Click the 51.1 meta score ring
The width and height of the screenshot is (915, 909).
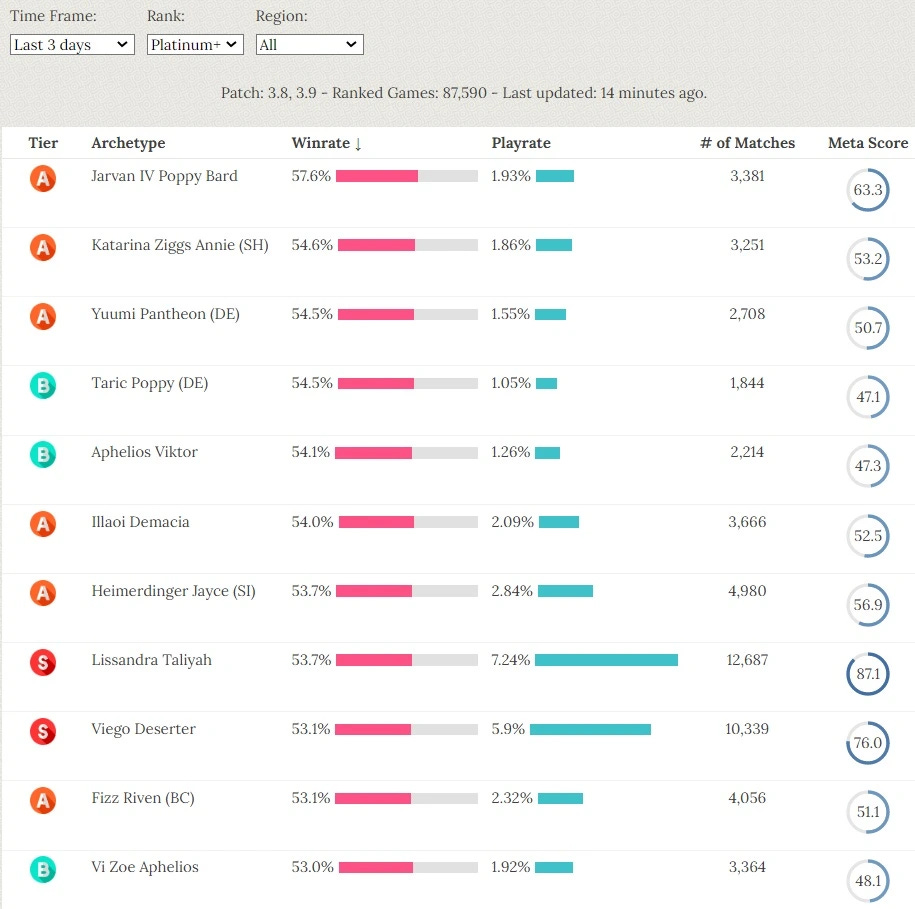[x=868, y=812]
